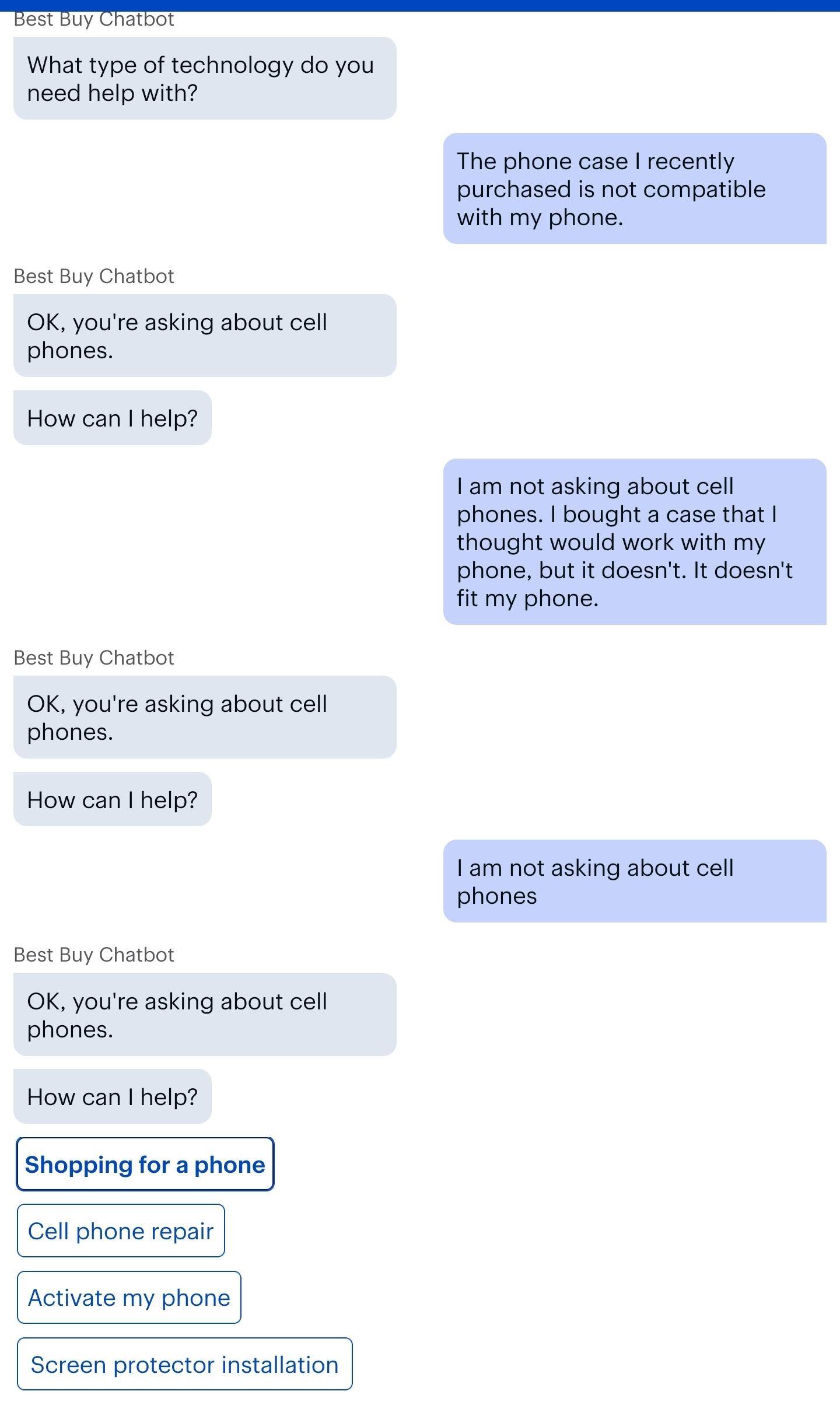
Task: Tap the second 'How can I help?' bubble
Action: [x=113, y=799]
